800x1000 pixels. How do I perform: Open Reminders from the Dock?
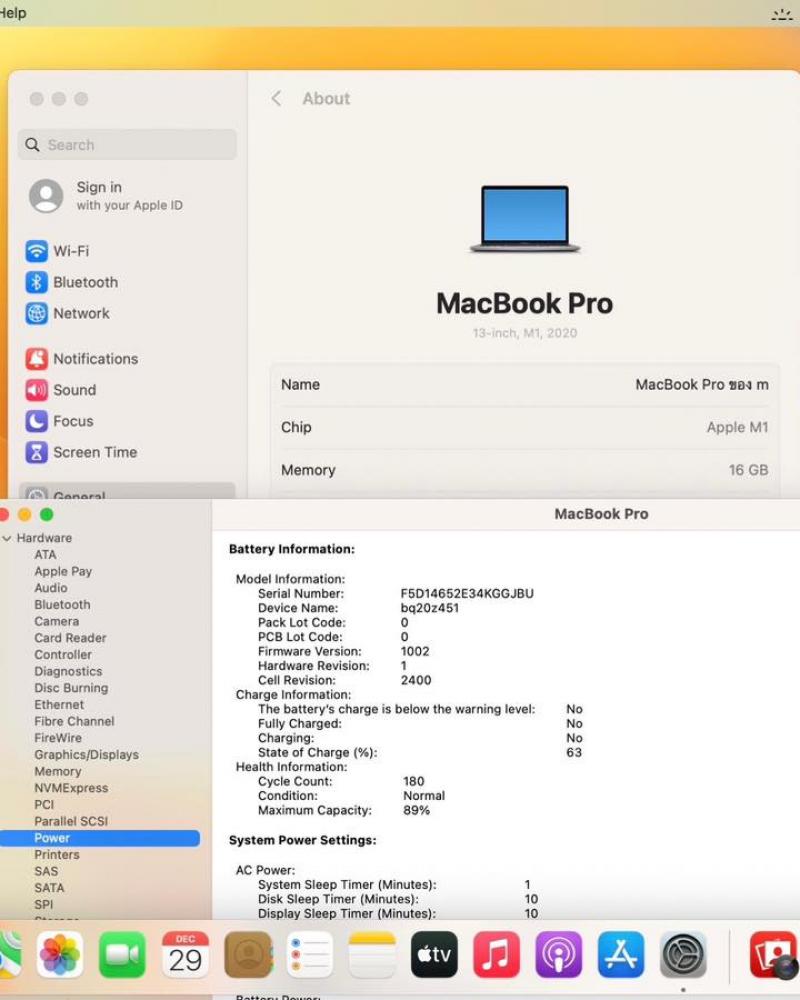(309, 955)
